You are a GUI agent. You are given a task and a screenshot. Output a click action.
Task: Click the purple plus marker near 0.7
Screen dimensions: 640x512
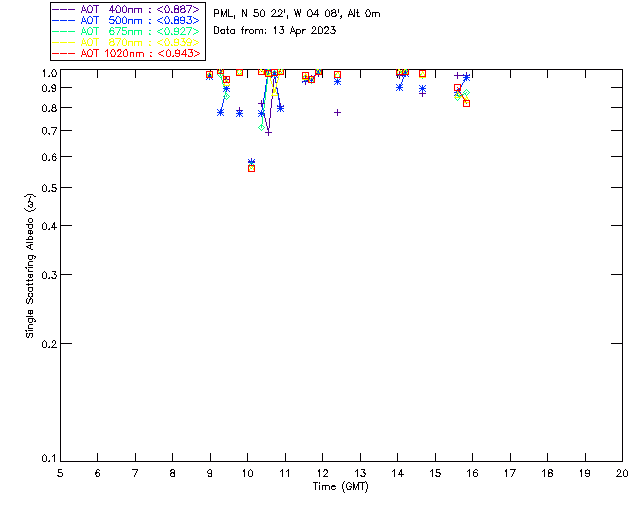pyautogui.click(x=268, y=132)
